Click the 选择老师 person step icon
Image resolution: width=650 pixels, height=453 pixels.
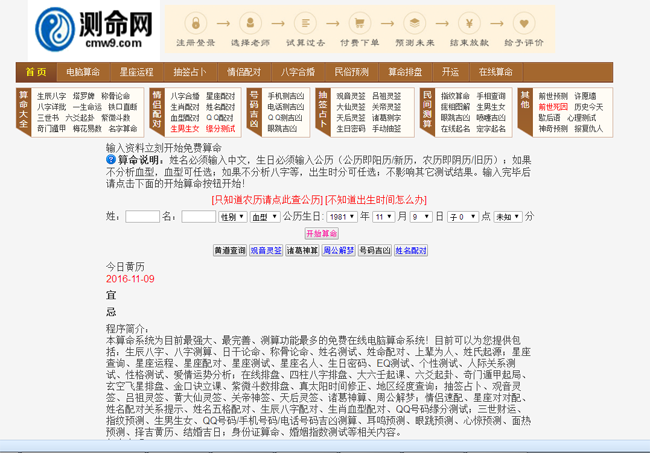click(250, 23)
